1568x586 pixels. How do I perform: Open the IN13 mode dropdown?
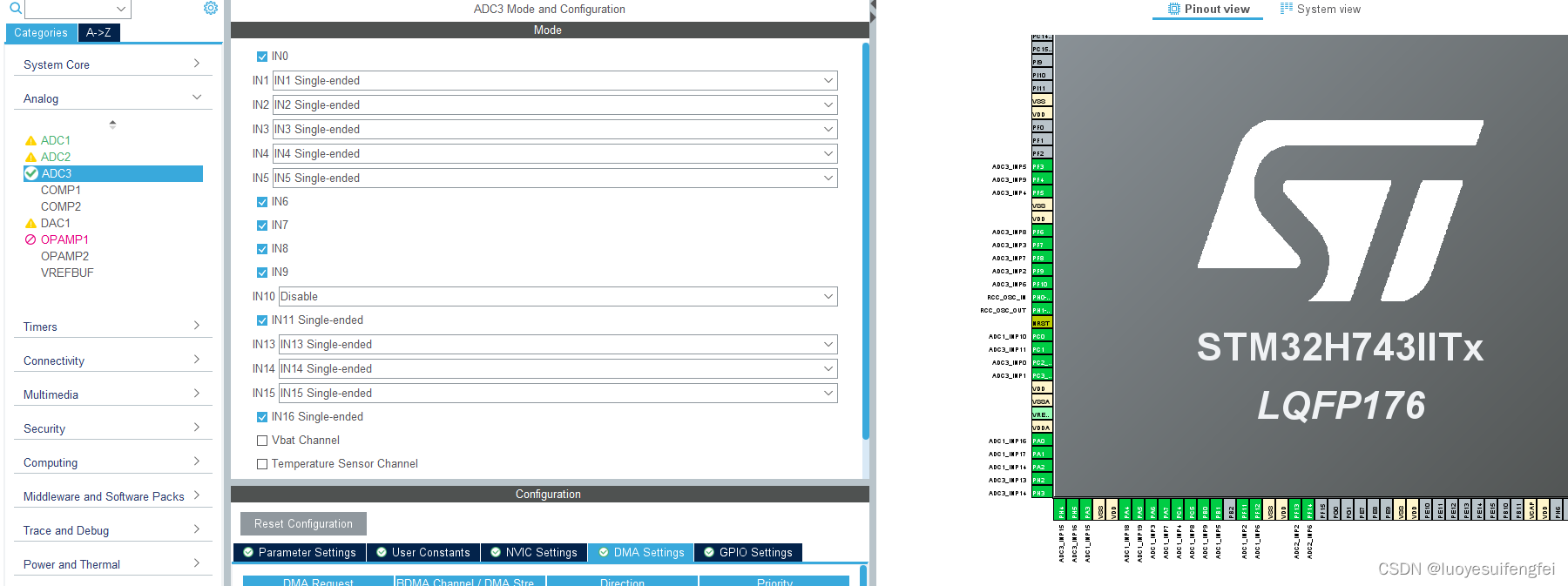(x=558, y=344)
